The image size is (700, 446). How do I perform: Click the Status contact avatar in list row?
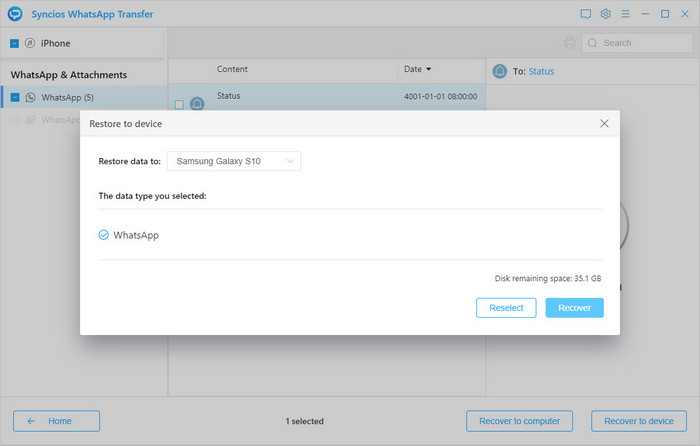(197, 104)
